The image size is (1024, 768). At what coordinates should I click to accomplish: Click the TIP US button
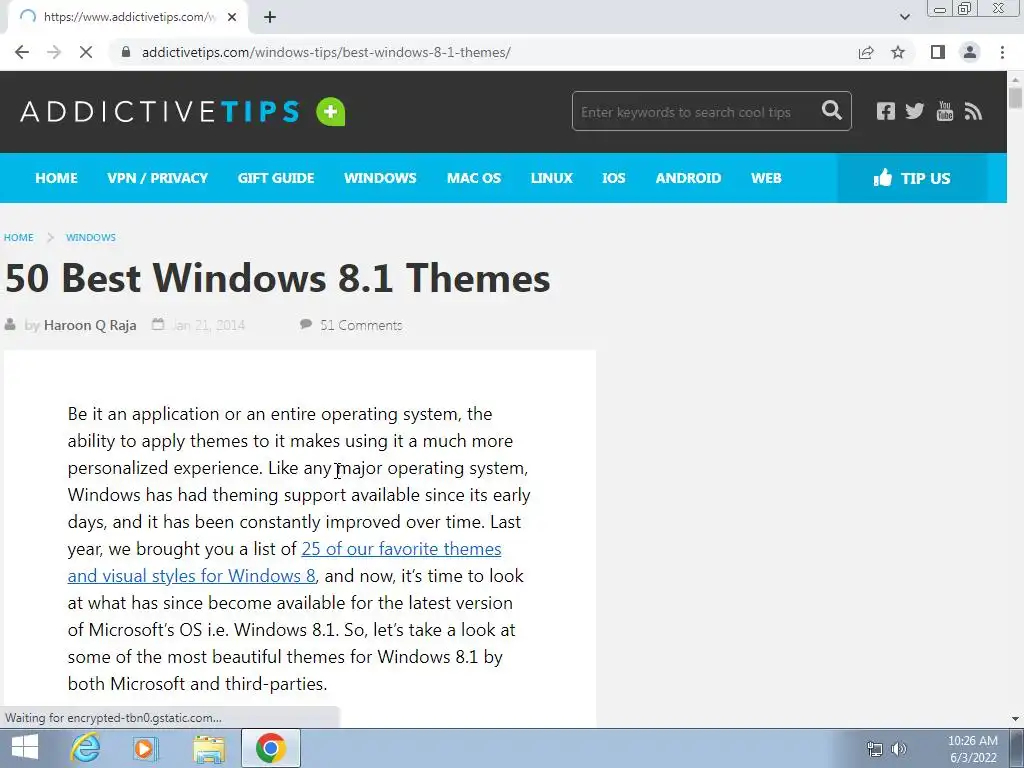[912, 178]
